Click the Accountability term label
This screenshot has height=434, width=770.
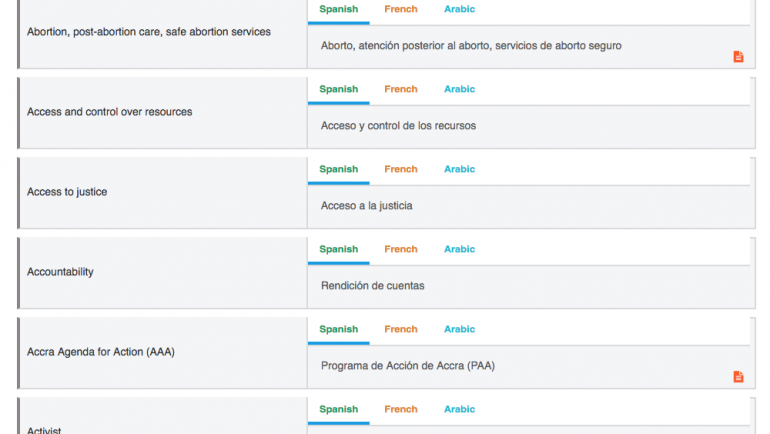[61, 272]
